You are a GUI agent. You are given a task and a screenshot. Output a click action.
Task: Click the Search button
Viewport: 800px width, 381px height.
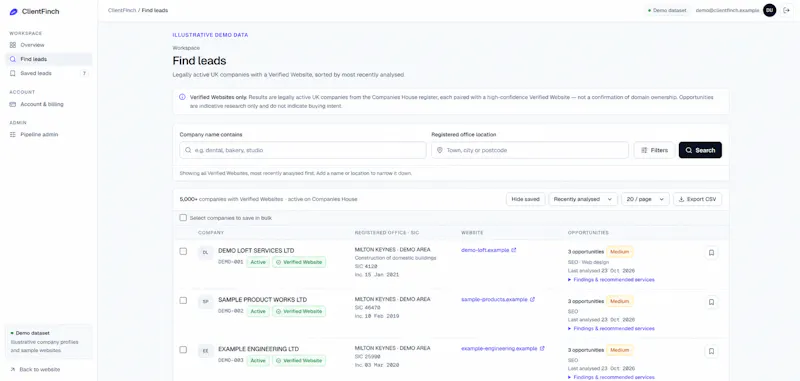[x=700, y=150]
